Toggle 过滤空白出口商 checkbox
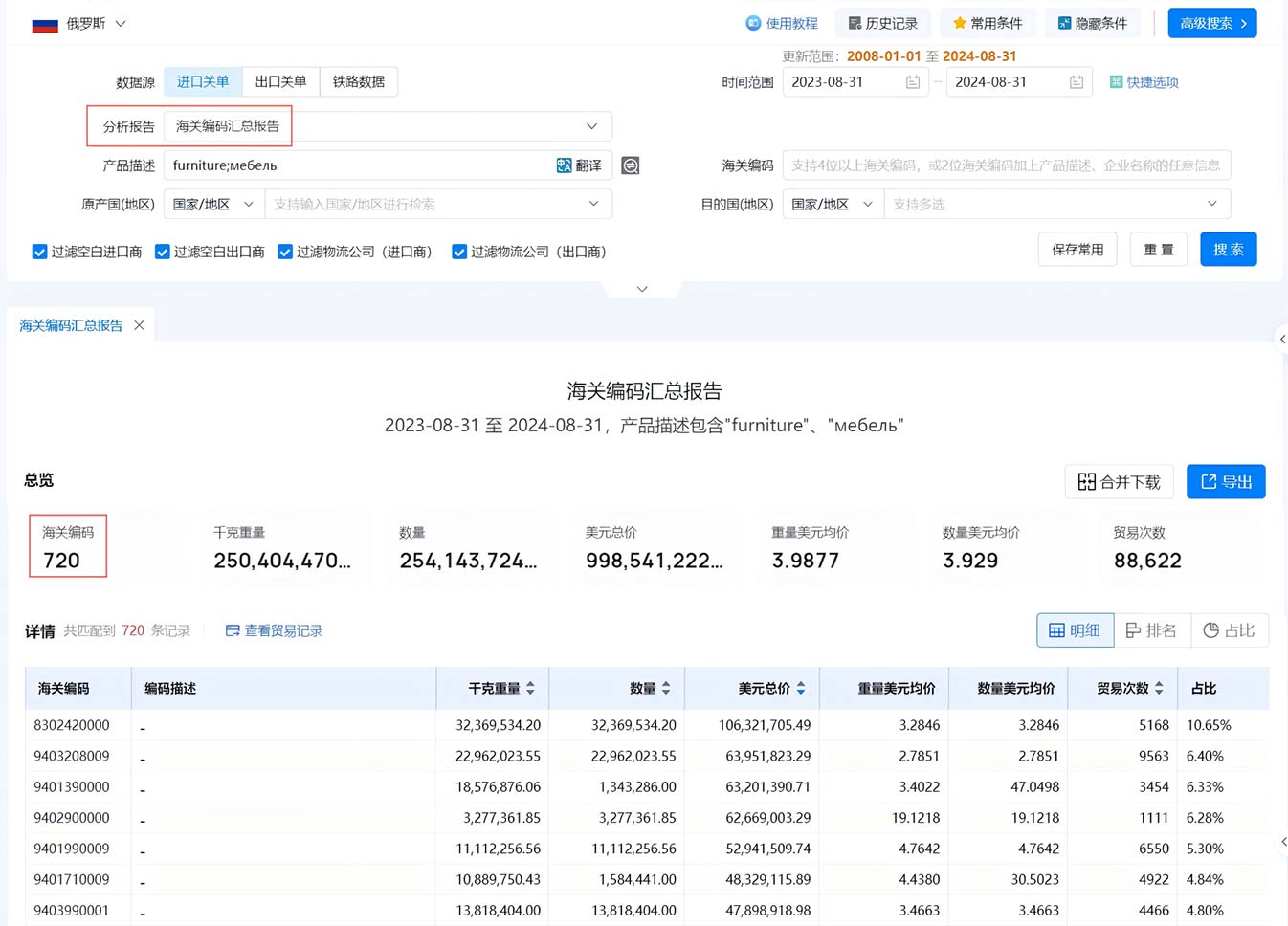 (x=163, y=252)
